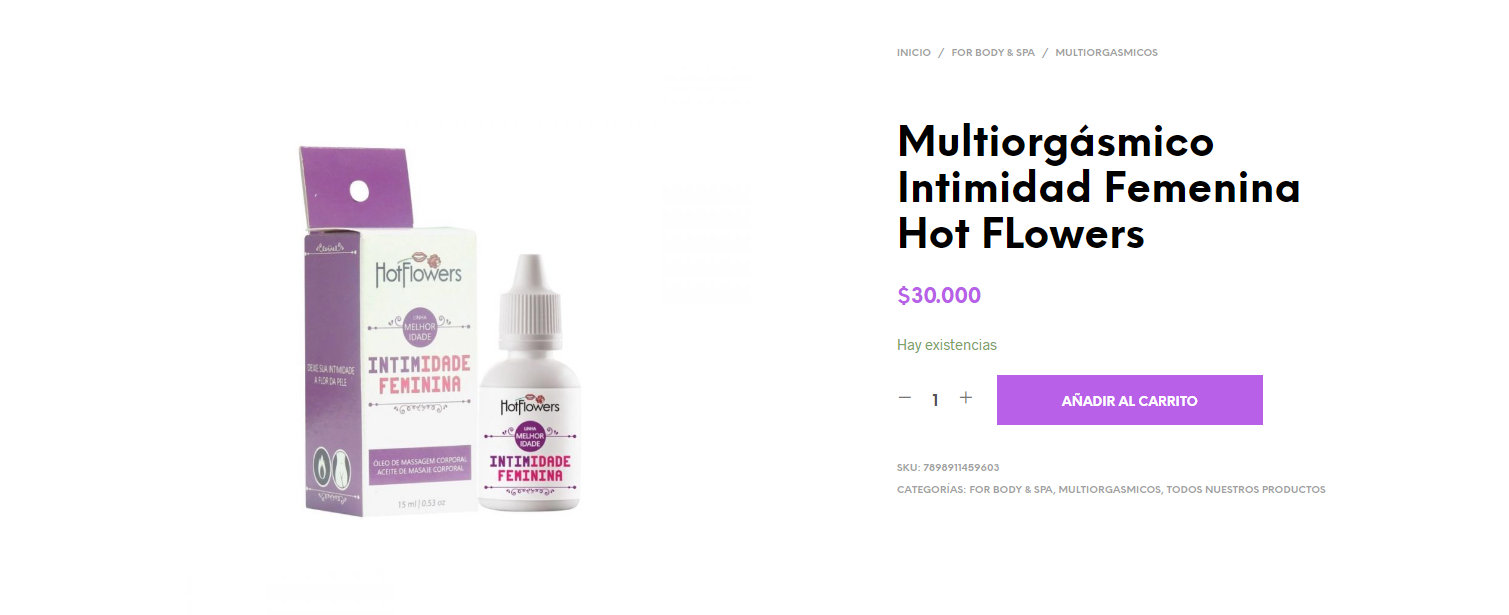
Task: Open MULTIORGASMICOS in the Categorías line
Action: click(1110, 490)
